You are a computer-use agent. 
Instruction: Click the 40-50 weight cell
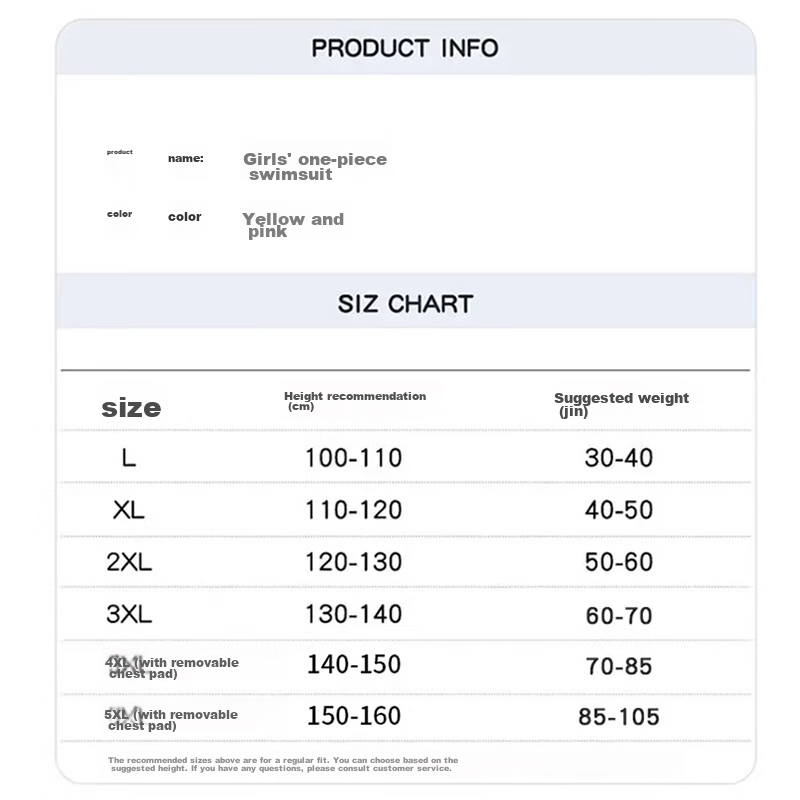click(619, 510)
